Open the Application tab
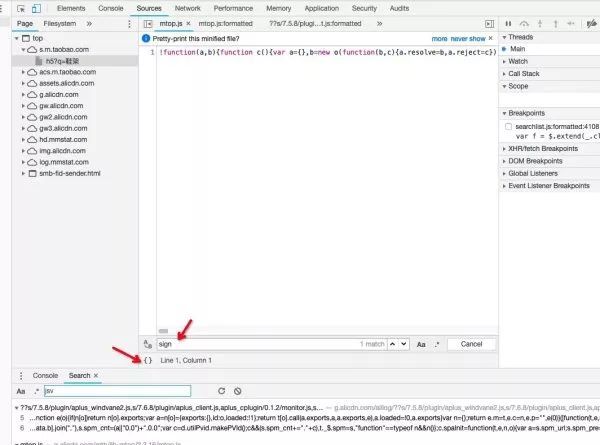The image size is (600, 445). pyautogui.click(x=322, y=8)
